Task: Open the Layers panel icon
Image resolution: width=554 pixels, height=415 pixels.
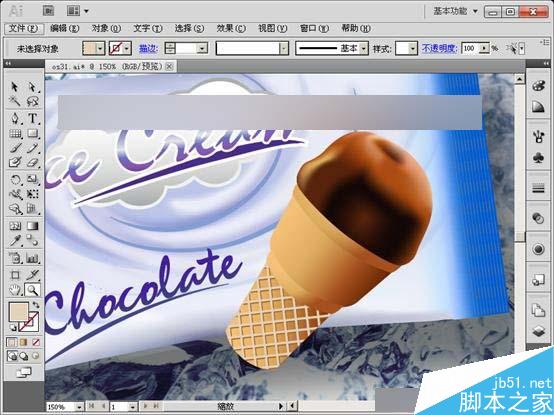Action: coord(538,331)
